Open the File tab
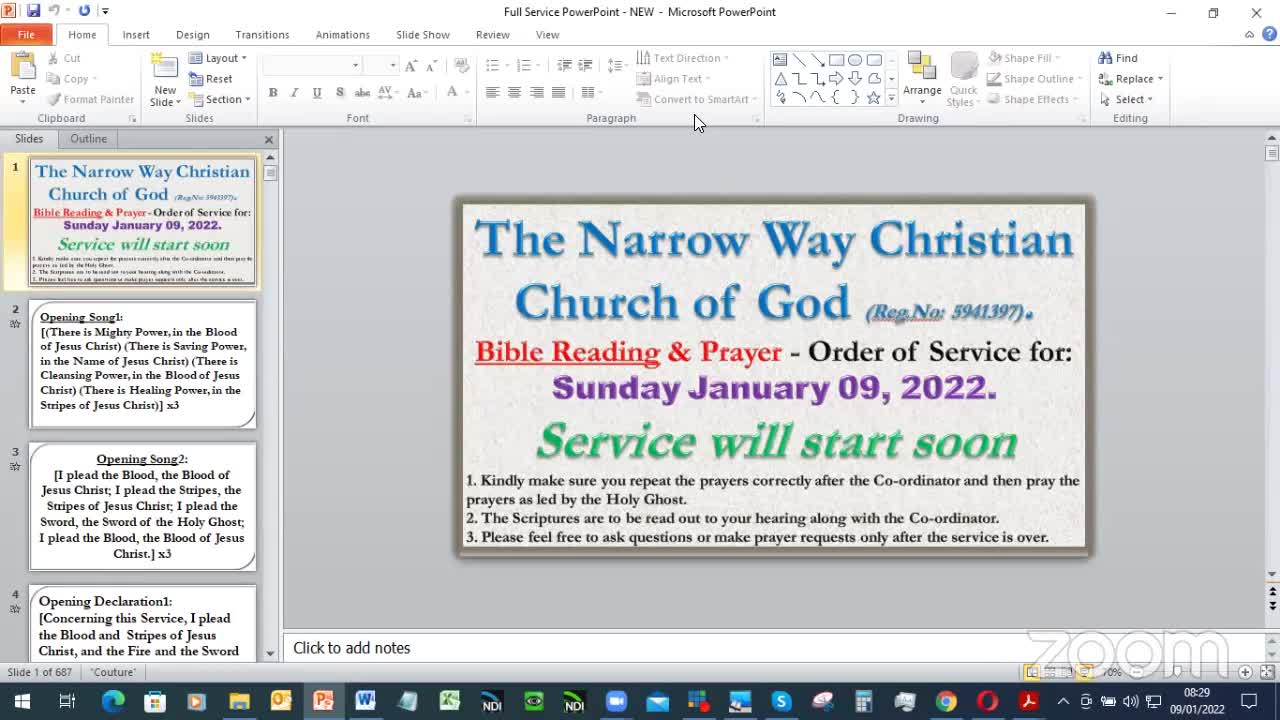The height and width of the screenshot is (720, 1280). (26, 35)
